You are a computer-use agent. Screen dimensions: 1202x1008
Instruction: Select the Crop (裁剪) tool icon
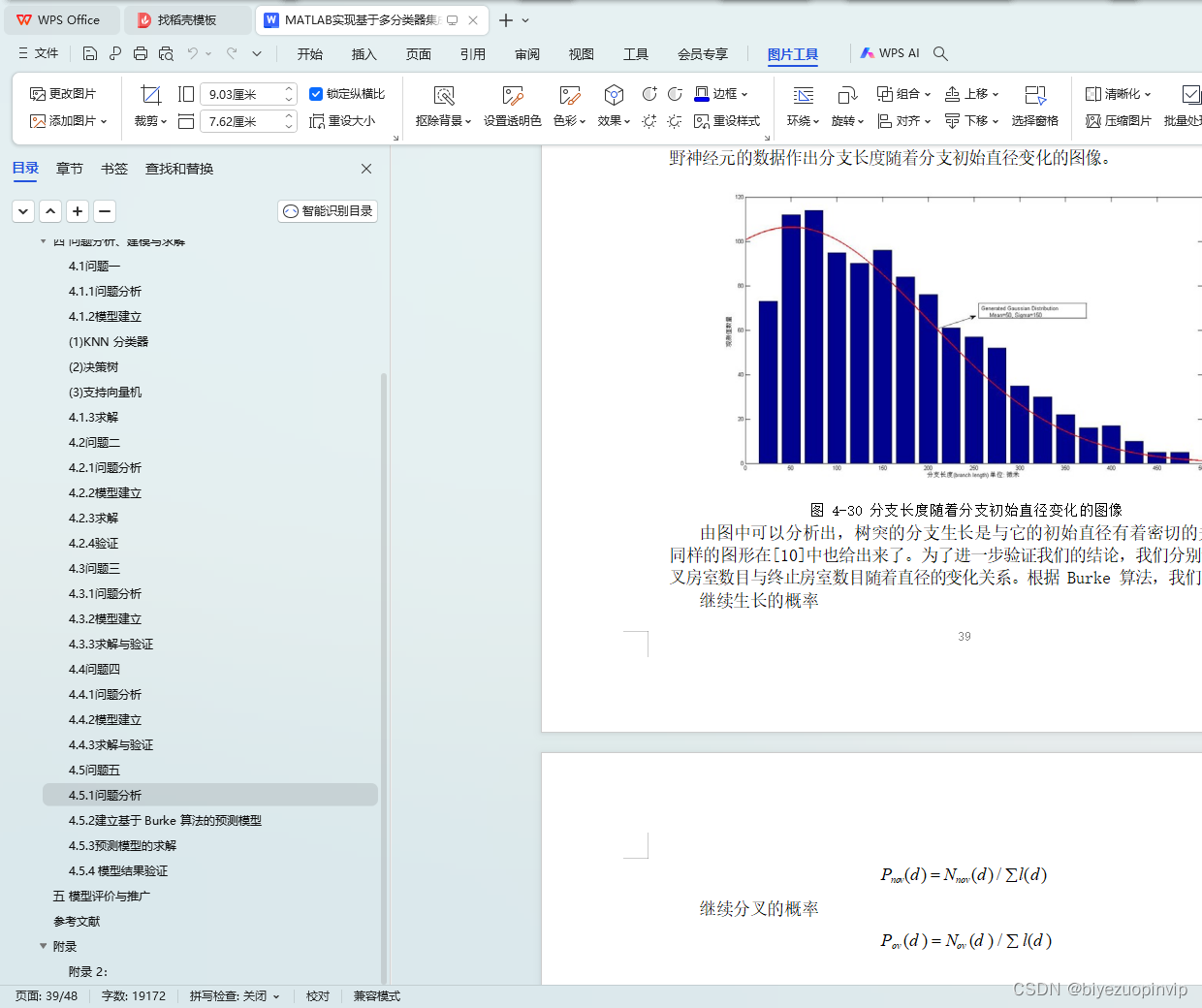150,95
